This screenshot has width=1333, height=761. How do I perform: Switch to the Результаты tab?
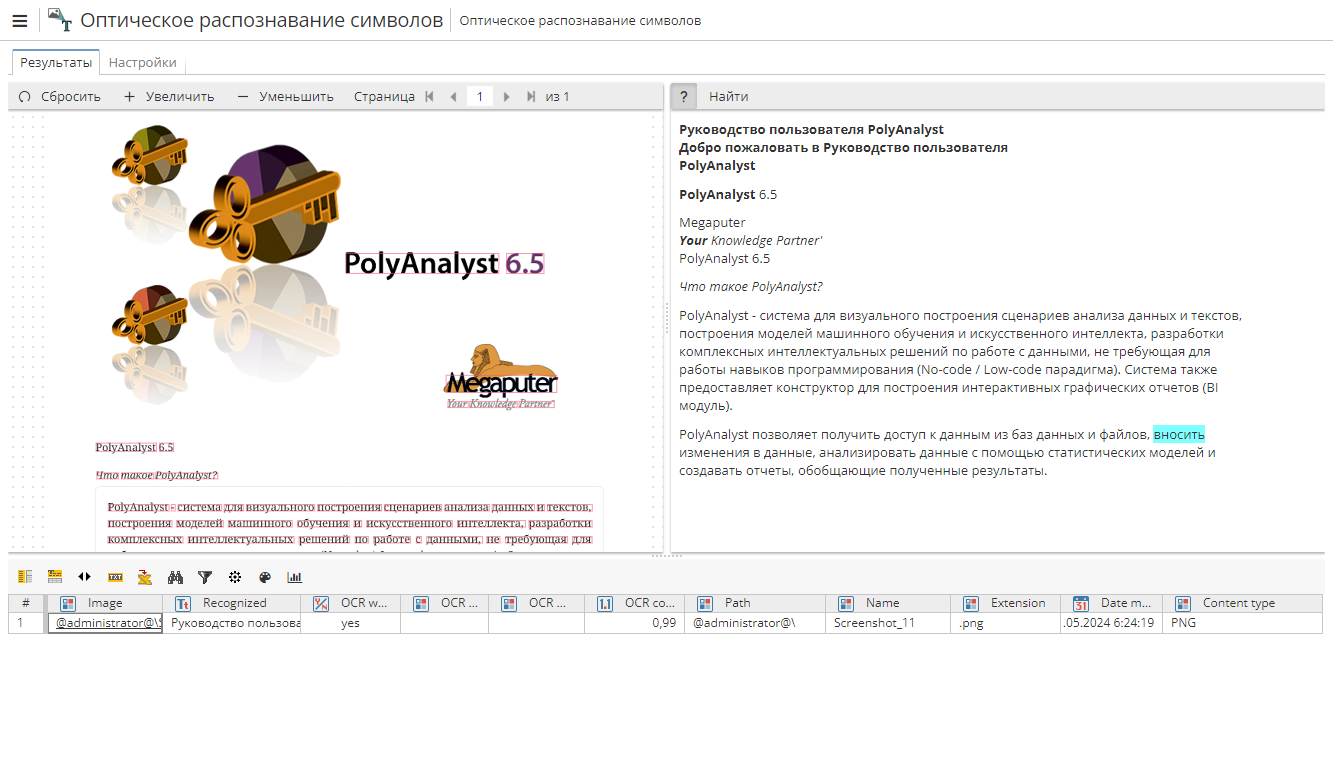click(x=56, y=62)
